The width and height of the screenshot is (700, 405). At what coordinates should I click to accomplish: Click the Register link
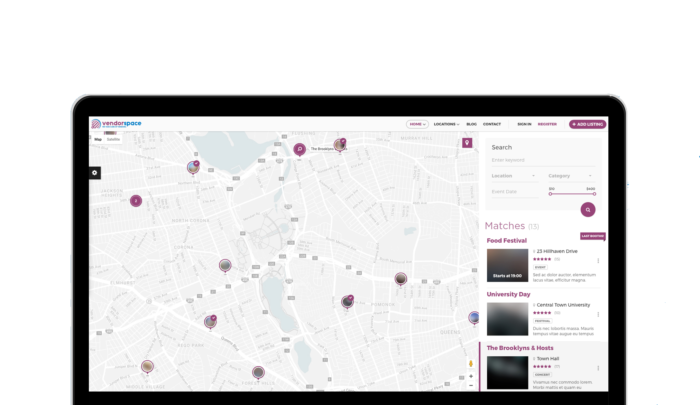point(547,124)
